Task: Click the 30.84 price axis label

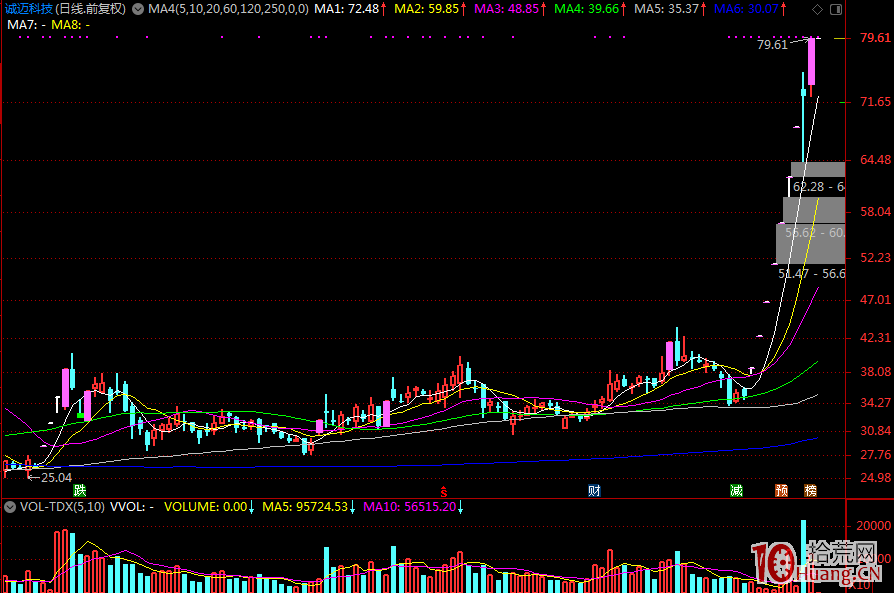Action: point(875,430)
